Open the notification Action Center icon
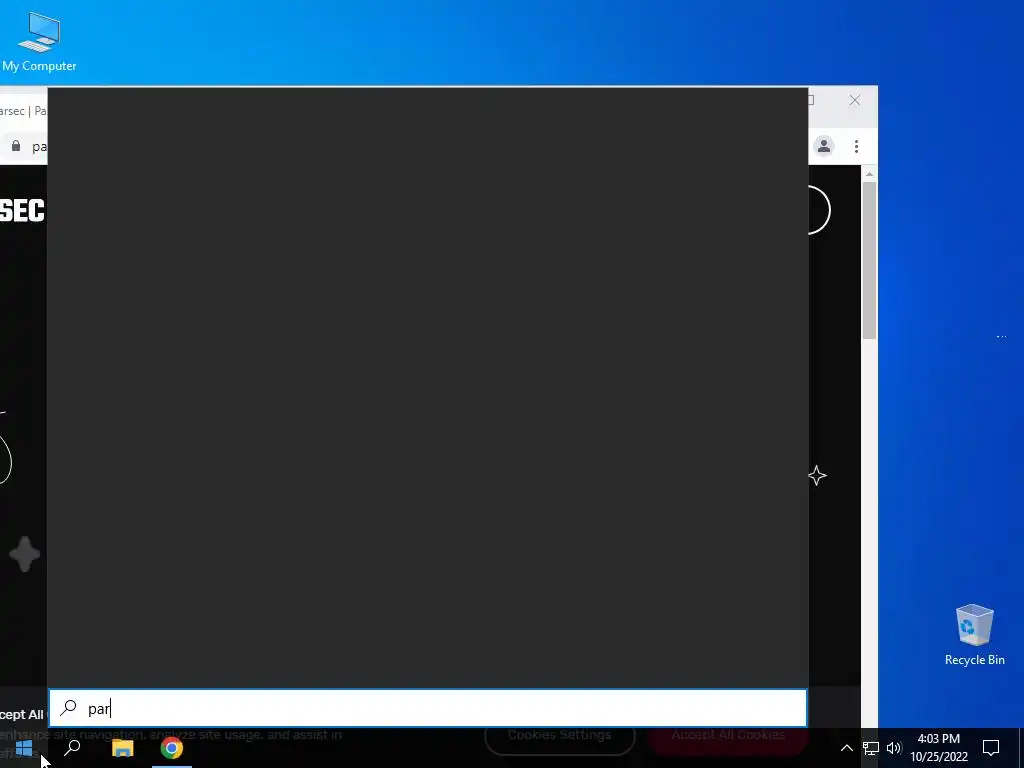 coord(991,748)
